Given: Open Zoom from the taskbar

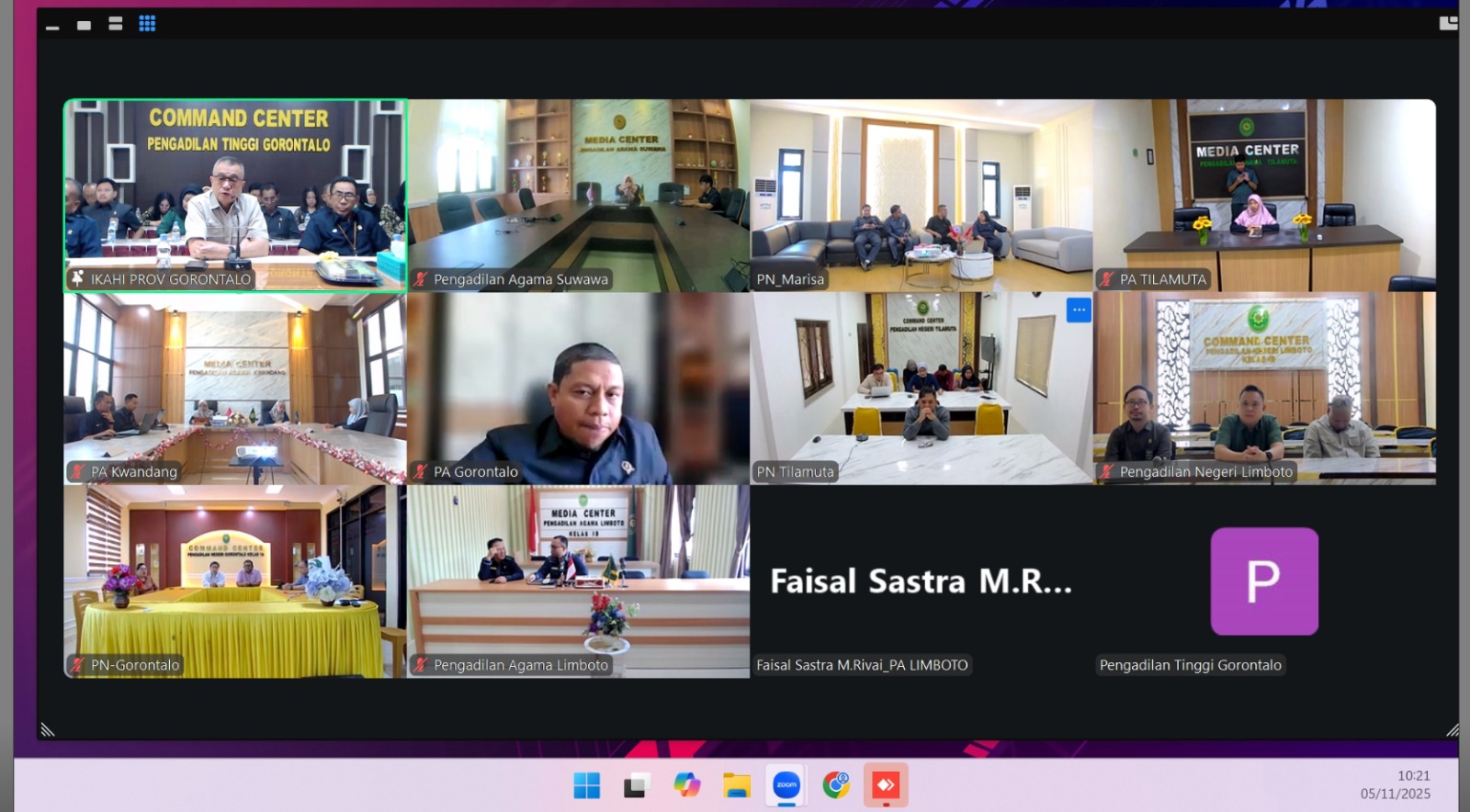Looking at the screenshot, I should [786, 785].
